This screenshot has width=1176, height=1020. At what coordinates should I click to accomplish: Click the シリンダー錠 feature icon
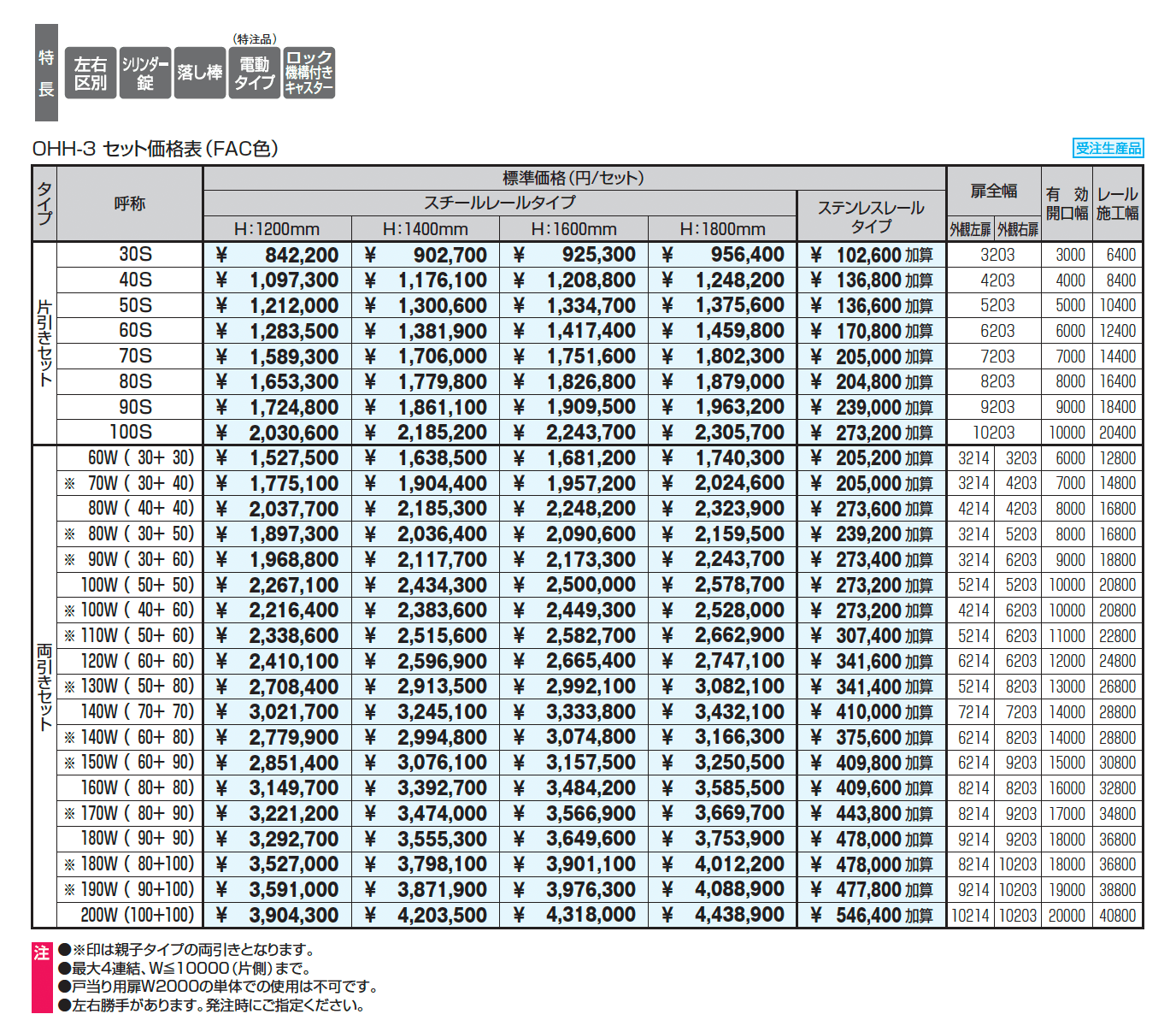(x=144, y=73)
